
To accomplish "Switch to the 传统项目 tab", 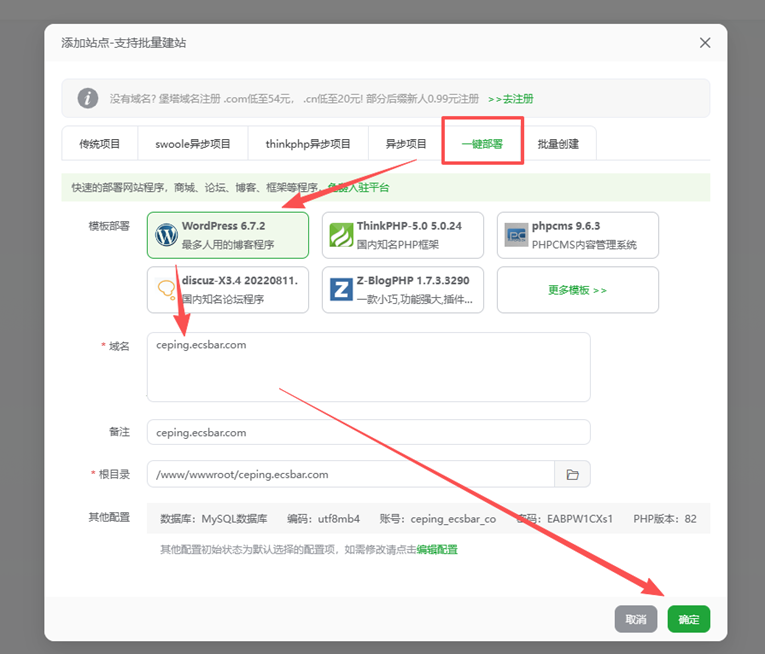I will 100,144.
